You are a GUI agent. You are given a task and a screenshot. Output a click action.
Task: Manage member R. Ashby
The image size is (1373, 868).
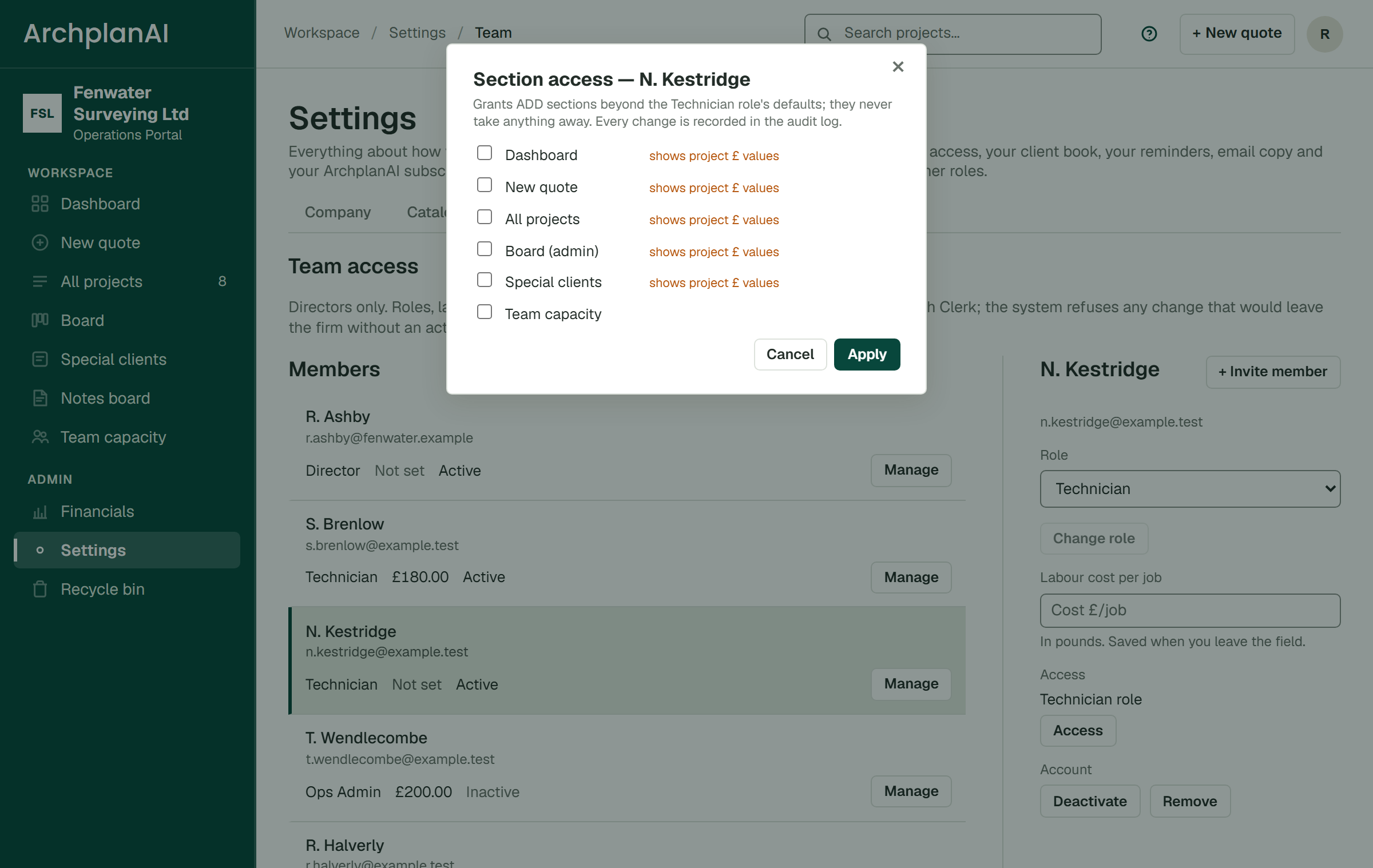[x=911, y=470]
